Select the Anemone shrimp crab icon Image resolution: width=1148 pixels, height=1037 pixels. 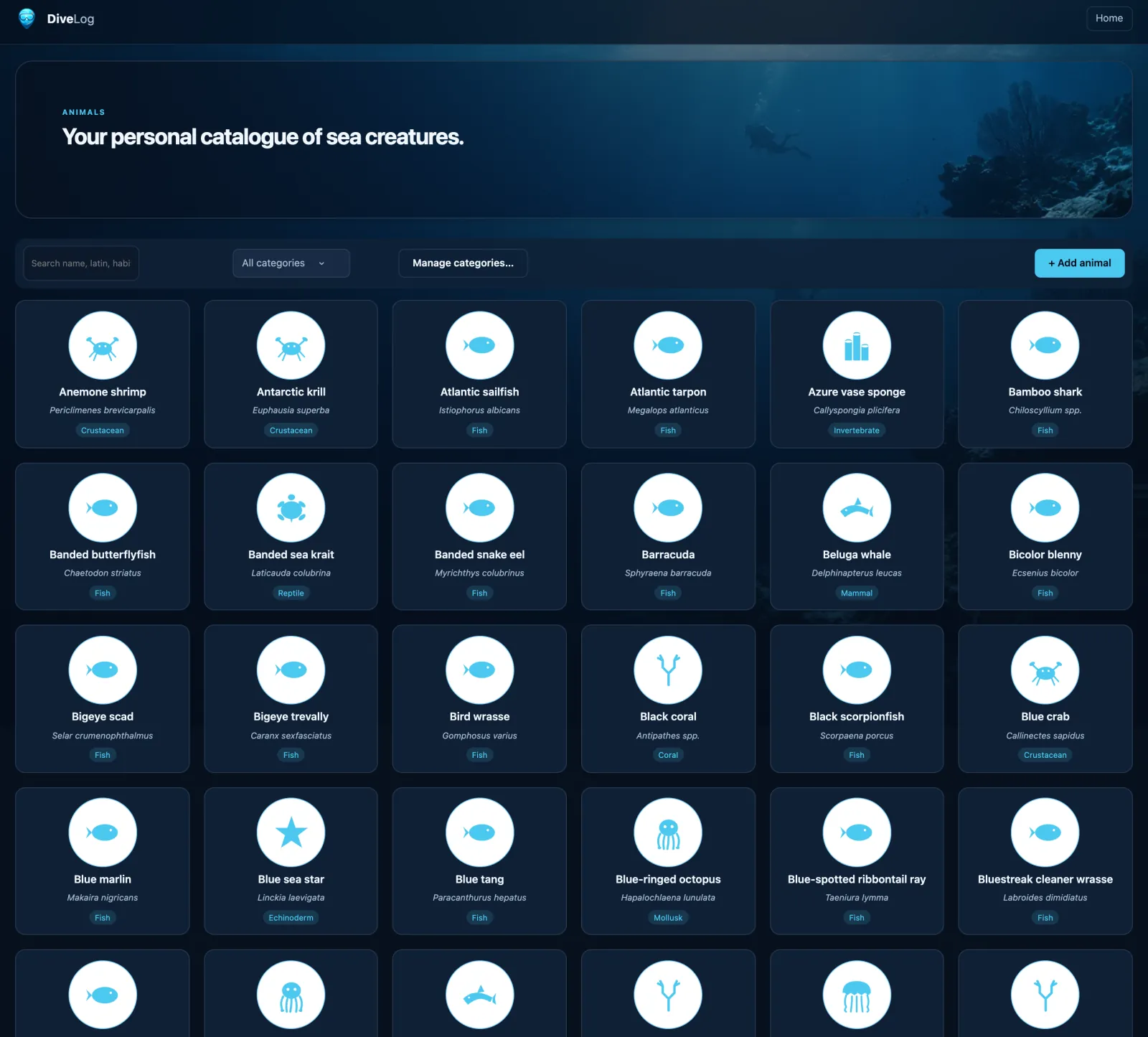pyautogui.click(x=103, y=345)
